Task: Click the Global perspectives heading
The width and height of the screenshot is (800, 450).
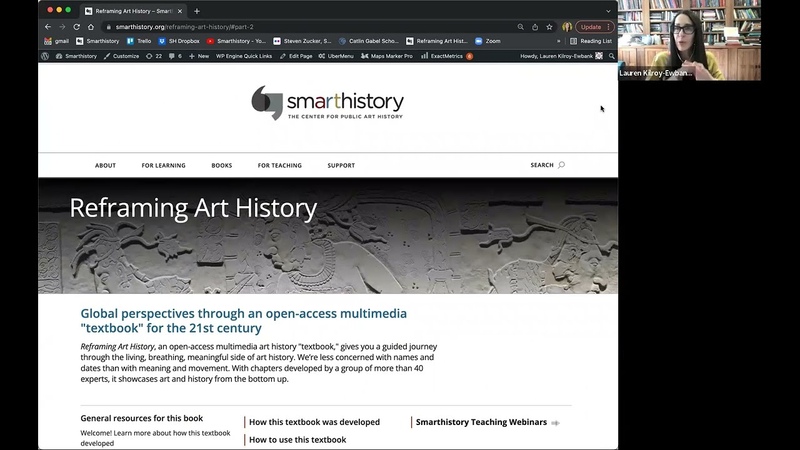Action: tap(243, 320)
